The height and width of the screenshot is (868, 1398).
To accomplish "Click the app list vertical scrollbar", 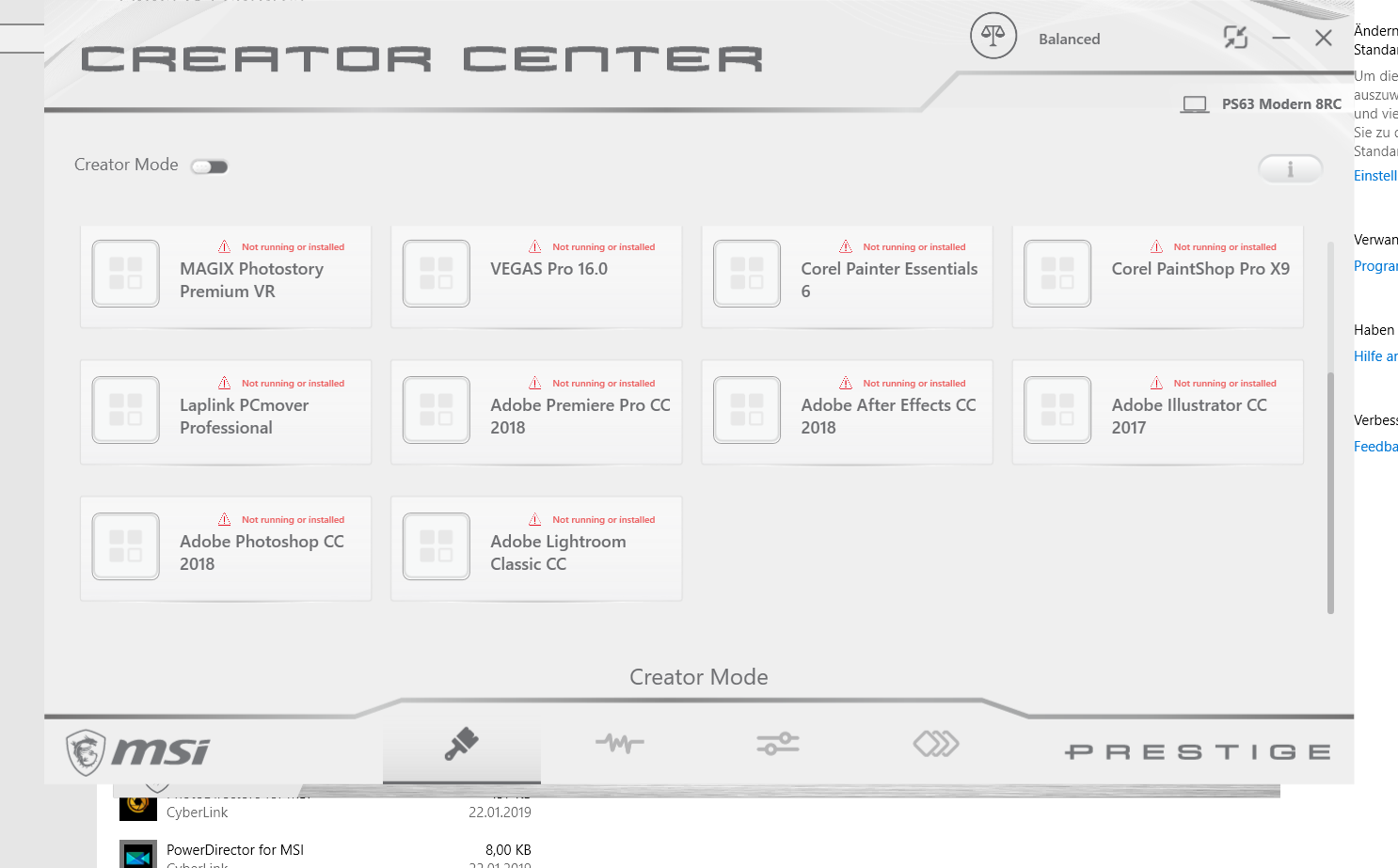I will (1330, 493).
